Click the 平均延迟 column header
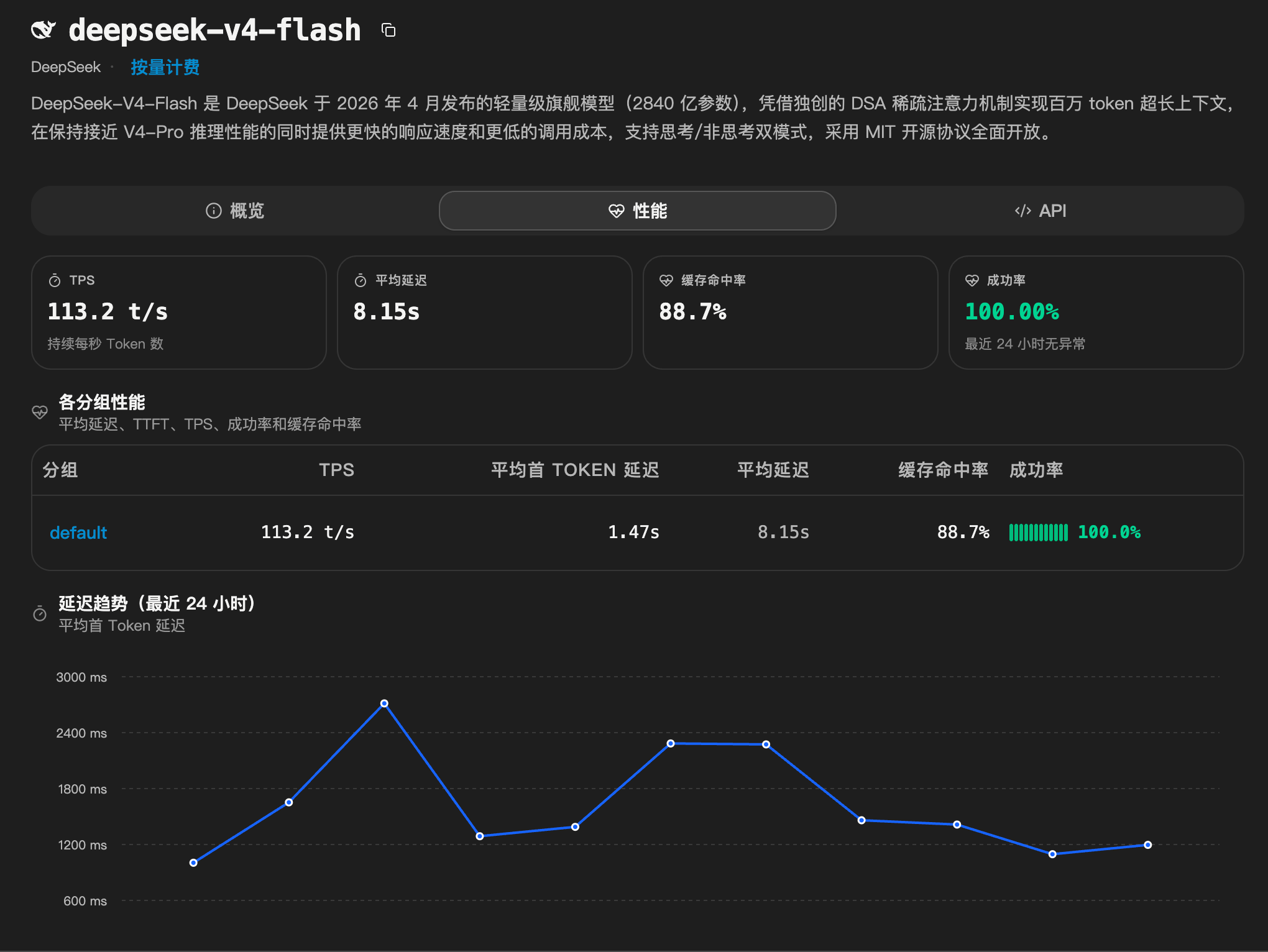Screen dimensions: 1268x952 [773, 470]
